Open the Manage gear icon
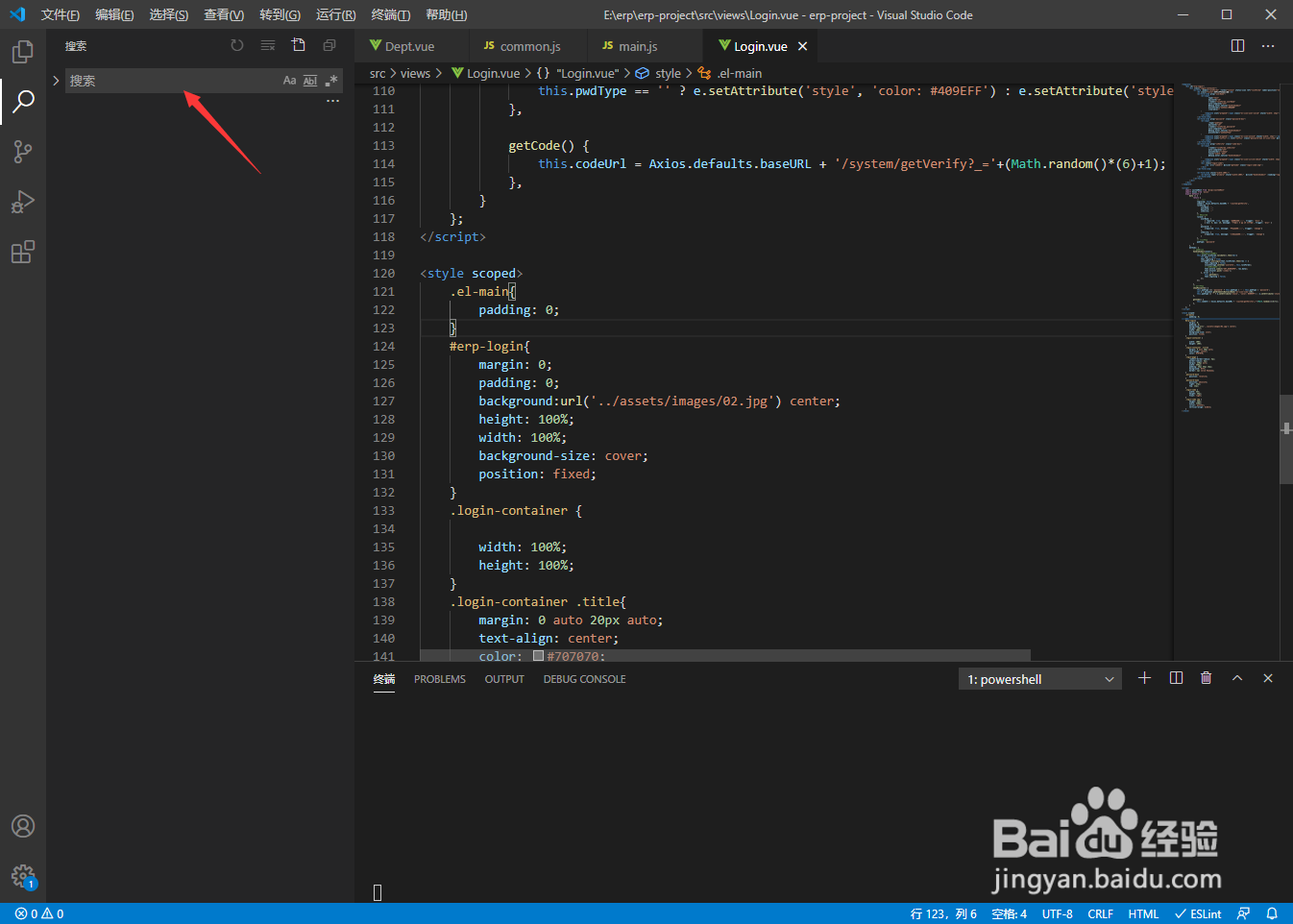The height and width of the screenshot is (924, 1293). click(x=23, y=876)
